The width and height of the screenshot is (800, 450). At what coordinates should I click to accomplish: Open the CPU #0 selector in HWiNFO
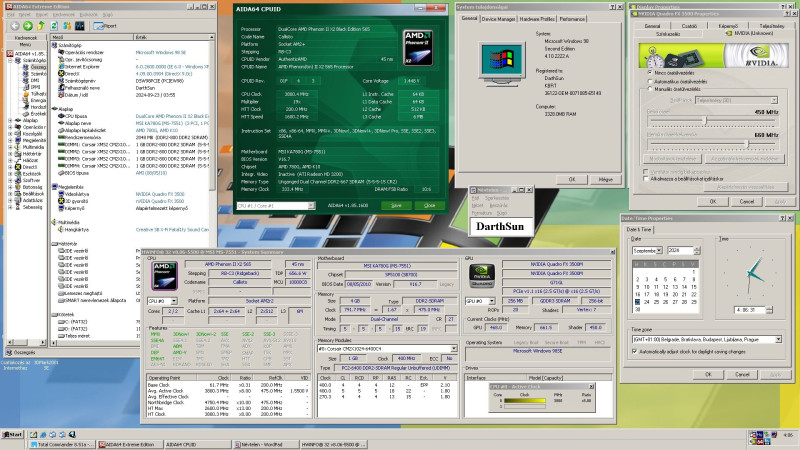[x=174, y=301]
